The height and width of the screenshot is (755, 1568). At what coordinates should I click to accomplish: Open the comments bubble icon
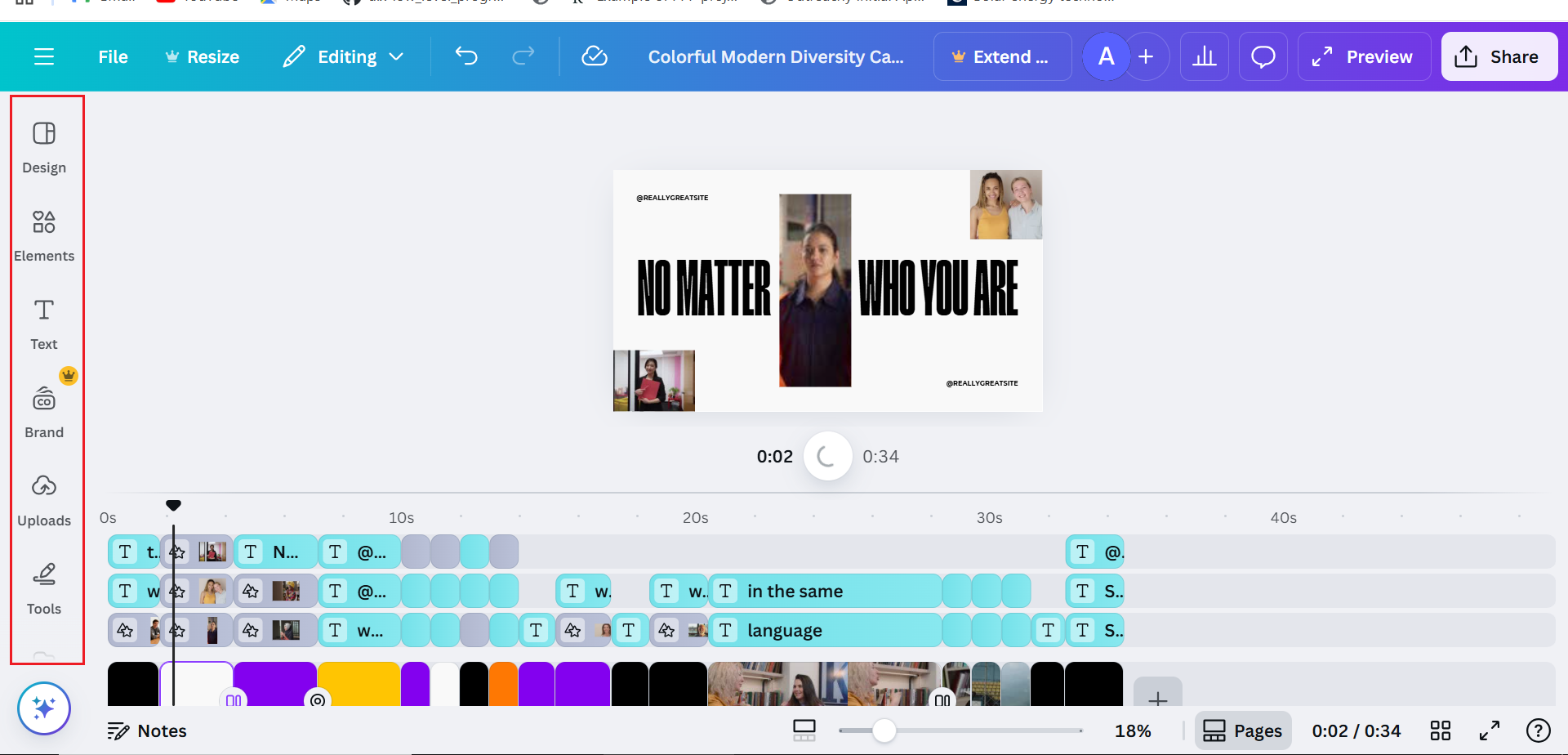click(1263, 56)
